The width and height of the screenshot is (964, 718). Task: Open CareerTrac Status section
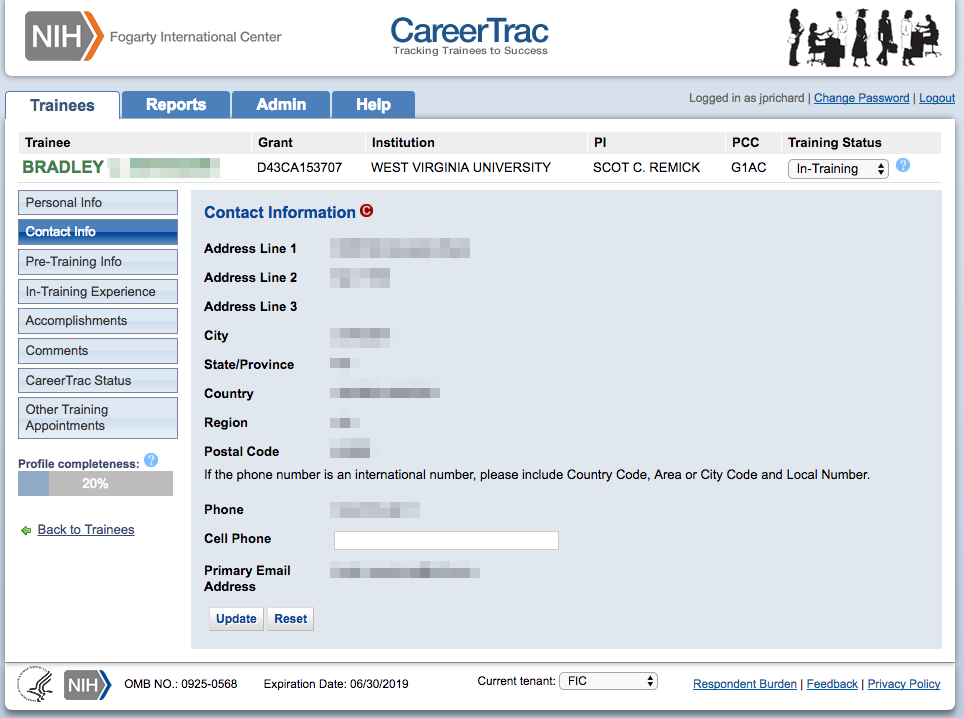98,381
